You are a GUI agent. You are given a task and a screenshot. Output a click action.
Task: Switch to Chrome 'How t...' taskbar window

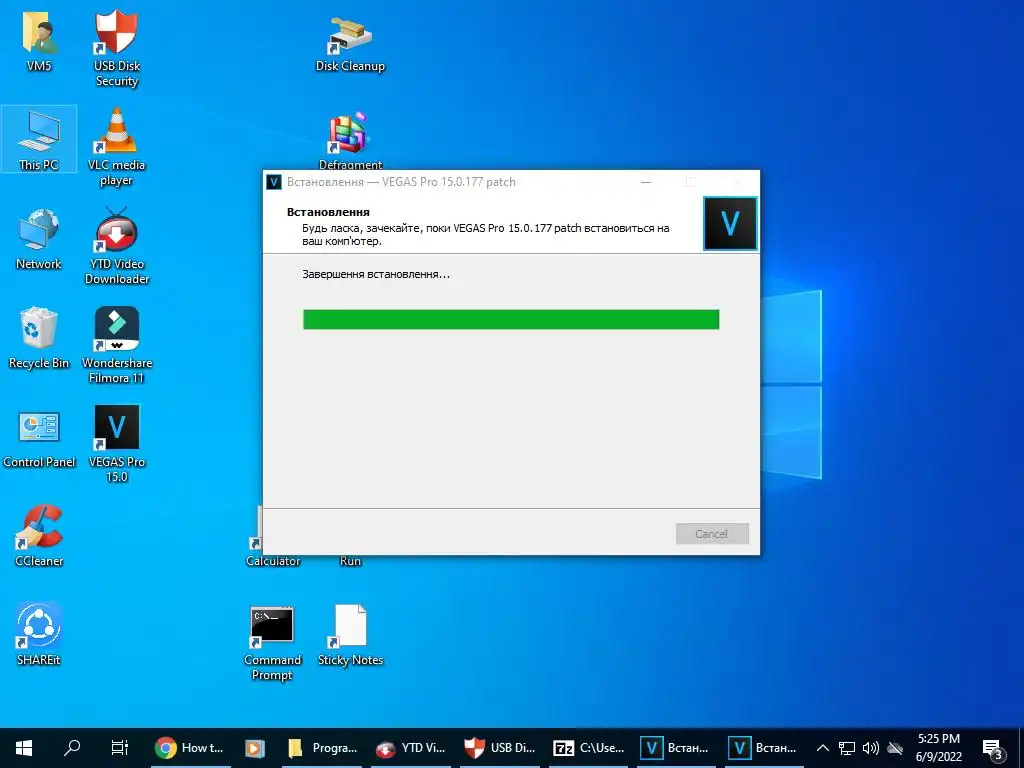click(189, 748)
